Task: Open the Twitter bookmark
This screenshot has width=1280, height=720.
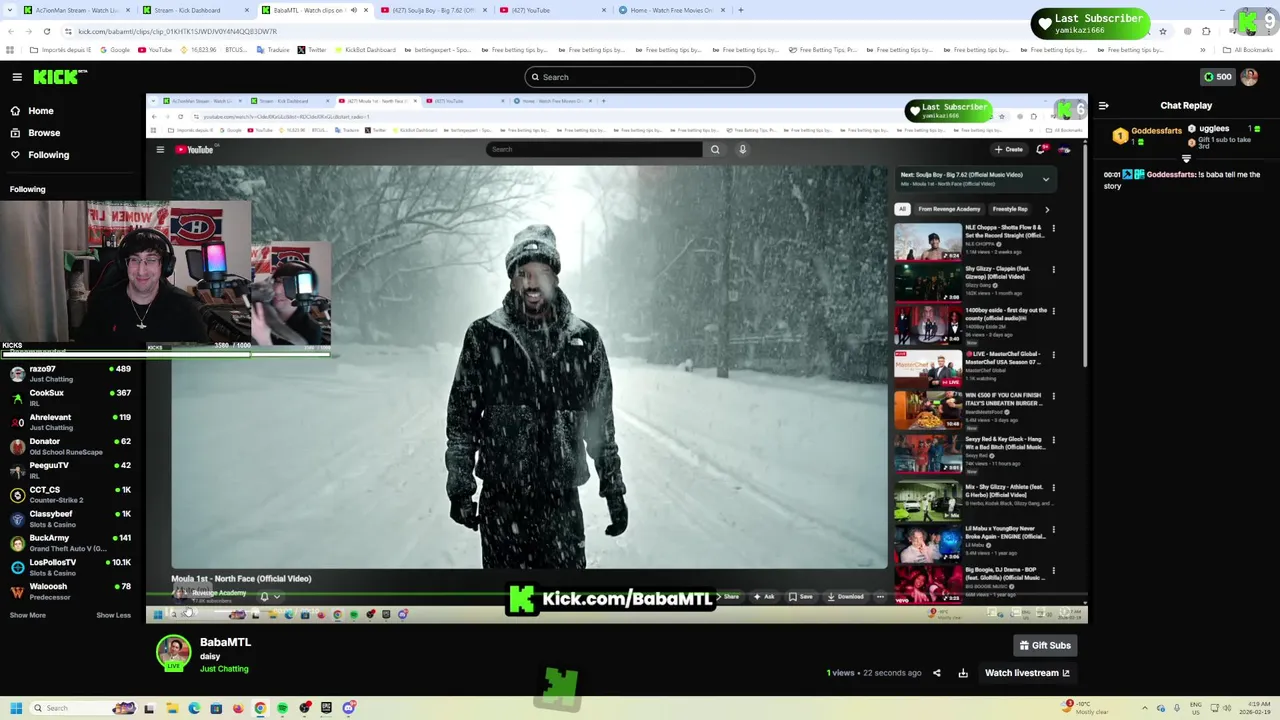Action: tap(312, 50)
